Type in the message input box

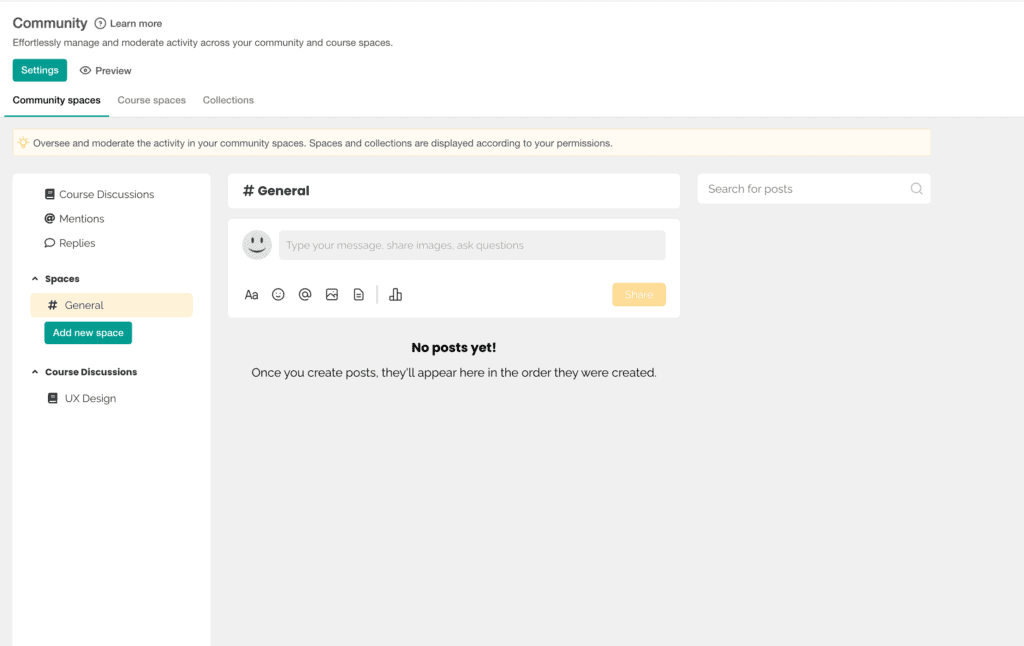pos(472,245)
